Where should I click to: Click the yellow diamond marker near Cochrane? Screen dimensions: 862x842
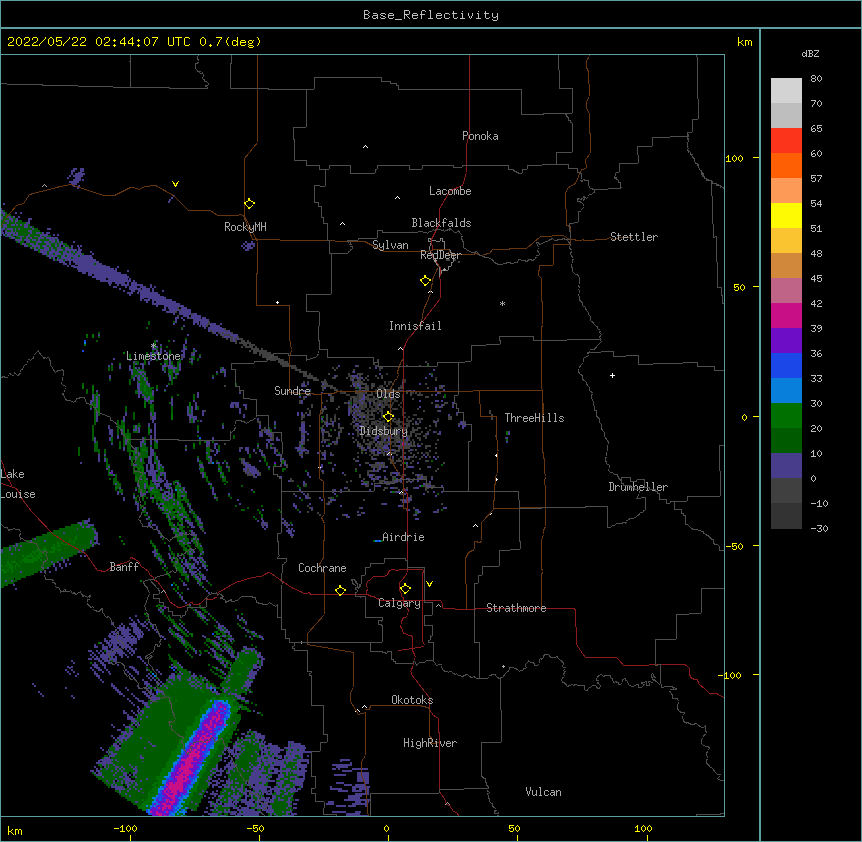pyautogui.click(x=340, y=590)
